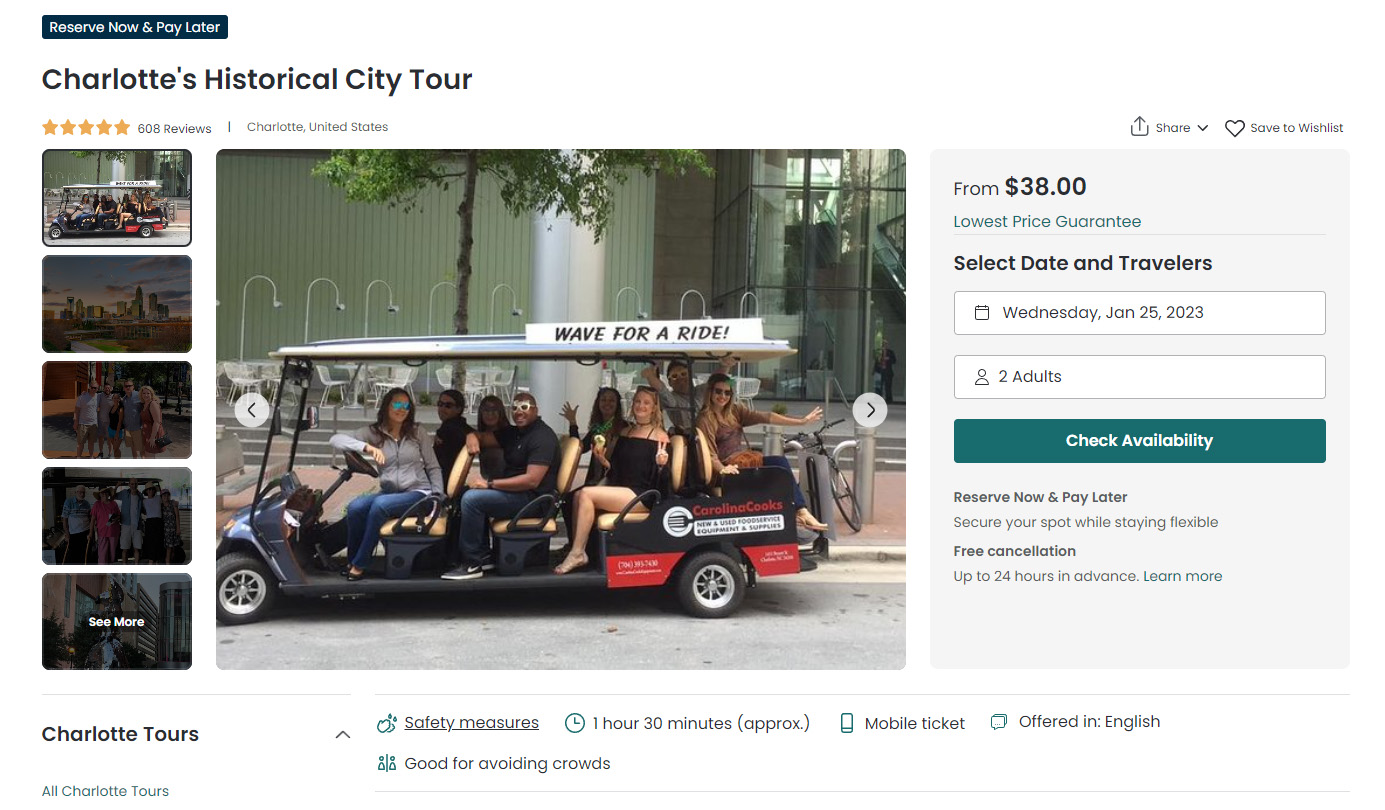The image size is (1385, 810).
Task: Click the traveler person icon
Action: click(x=981, y=376)
